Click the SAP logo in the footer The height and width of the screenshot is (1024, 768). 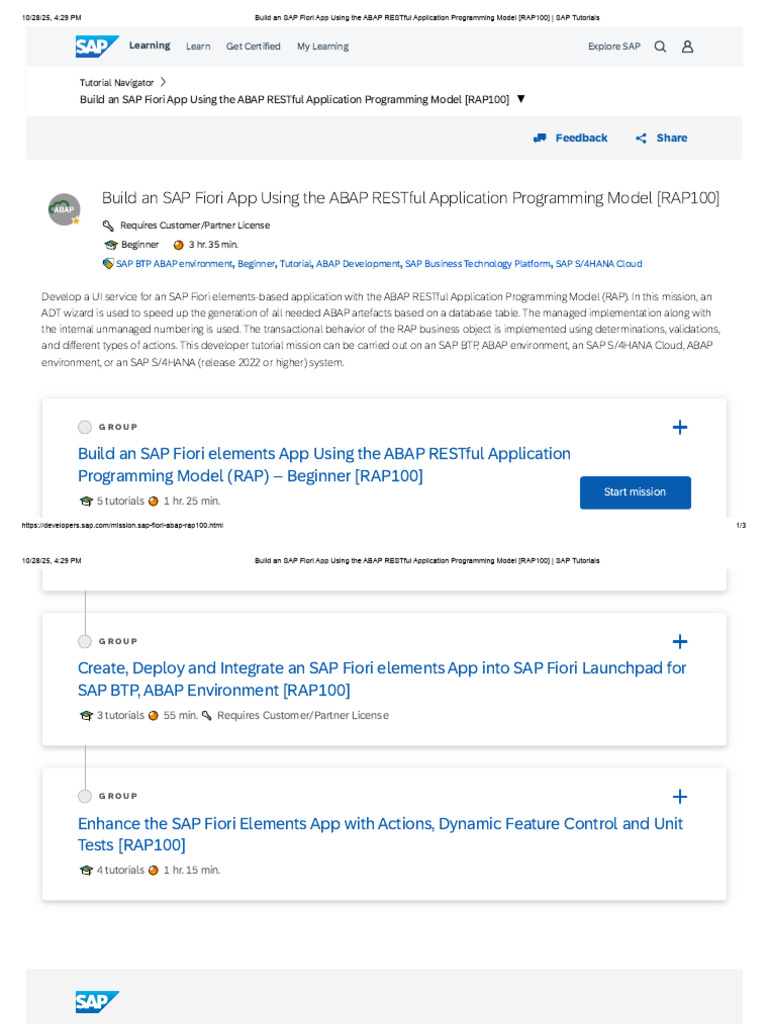(x=97, y=1002)
